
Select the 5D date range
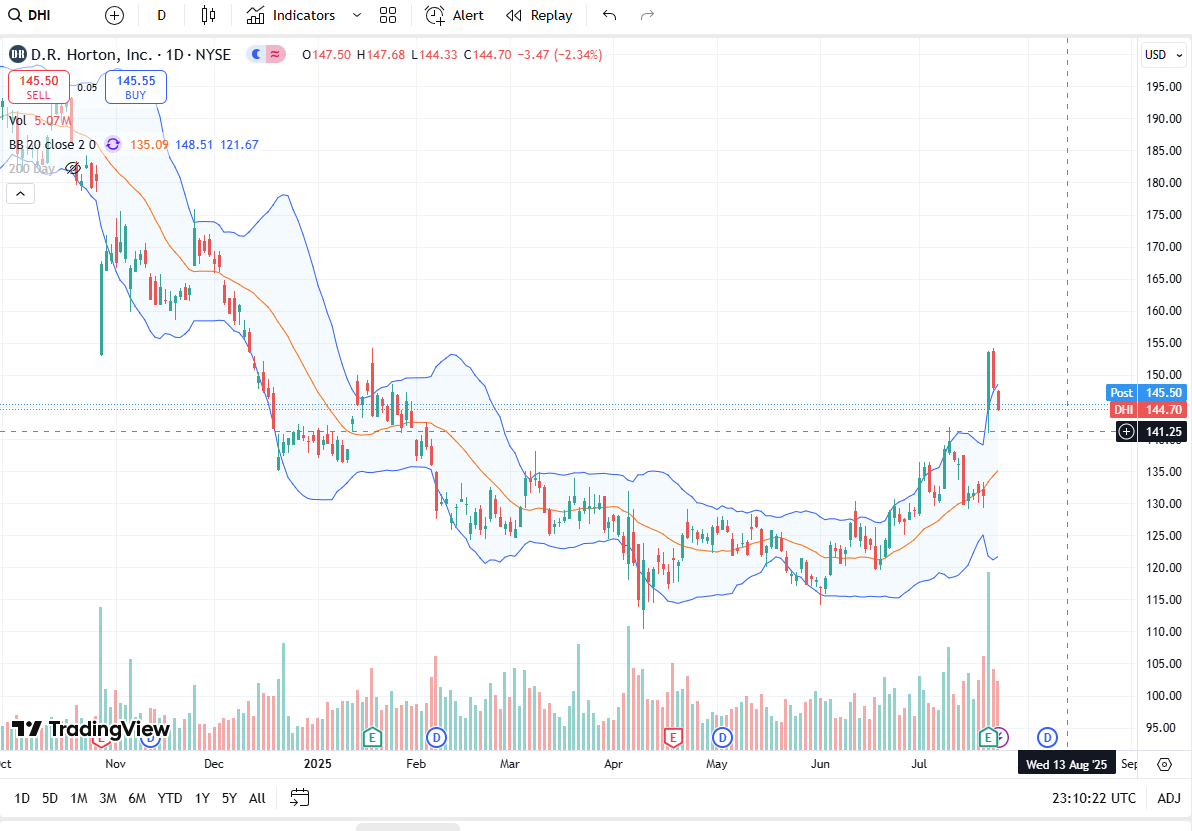[49, 798]
